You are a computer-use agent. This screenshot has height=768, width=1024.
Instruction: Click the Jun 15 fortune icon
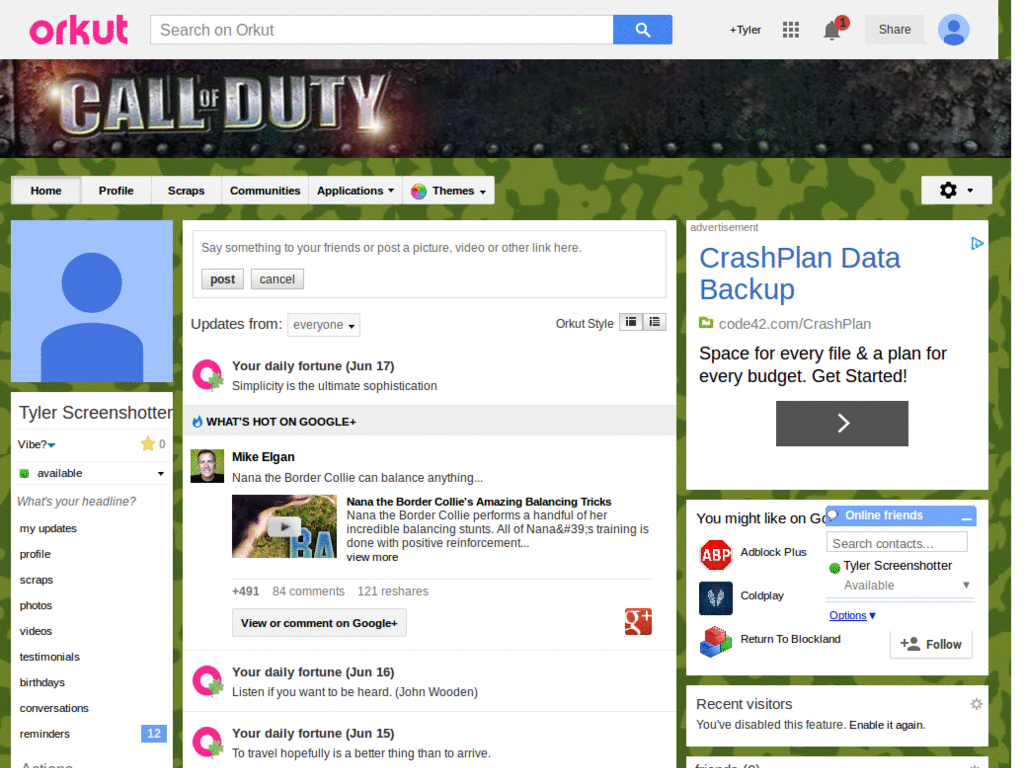pyautogui.click(x=208, y=743)
